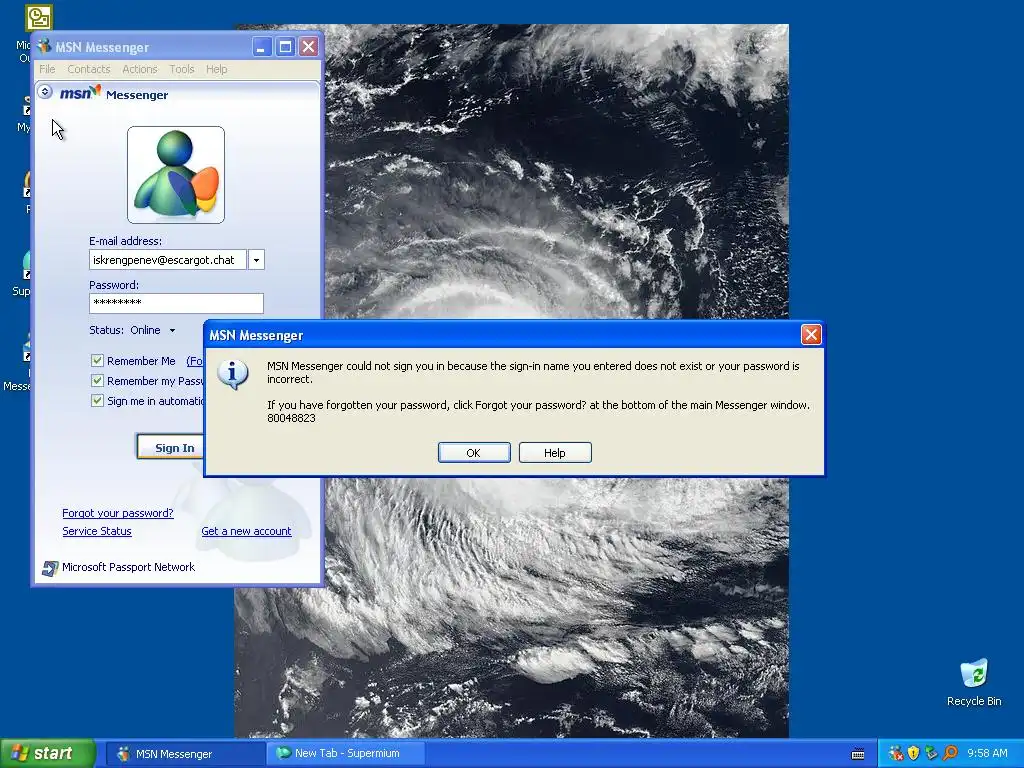The image size is (1024, 768).
Task: Click the 9:58 AM clock
Action: point(987,754)
